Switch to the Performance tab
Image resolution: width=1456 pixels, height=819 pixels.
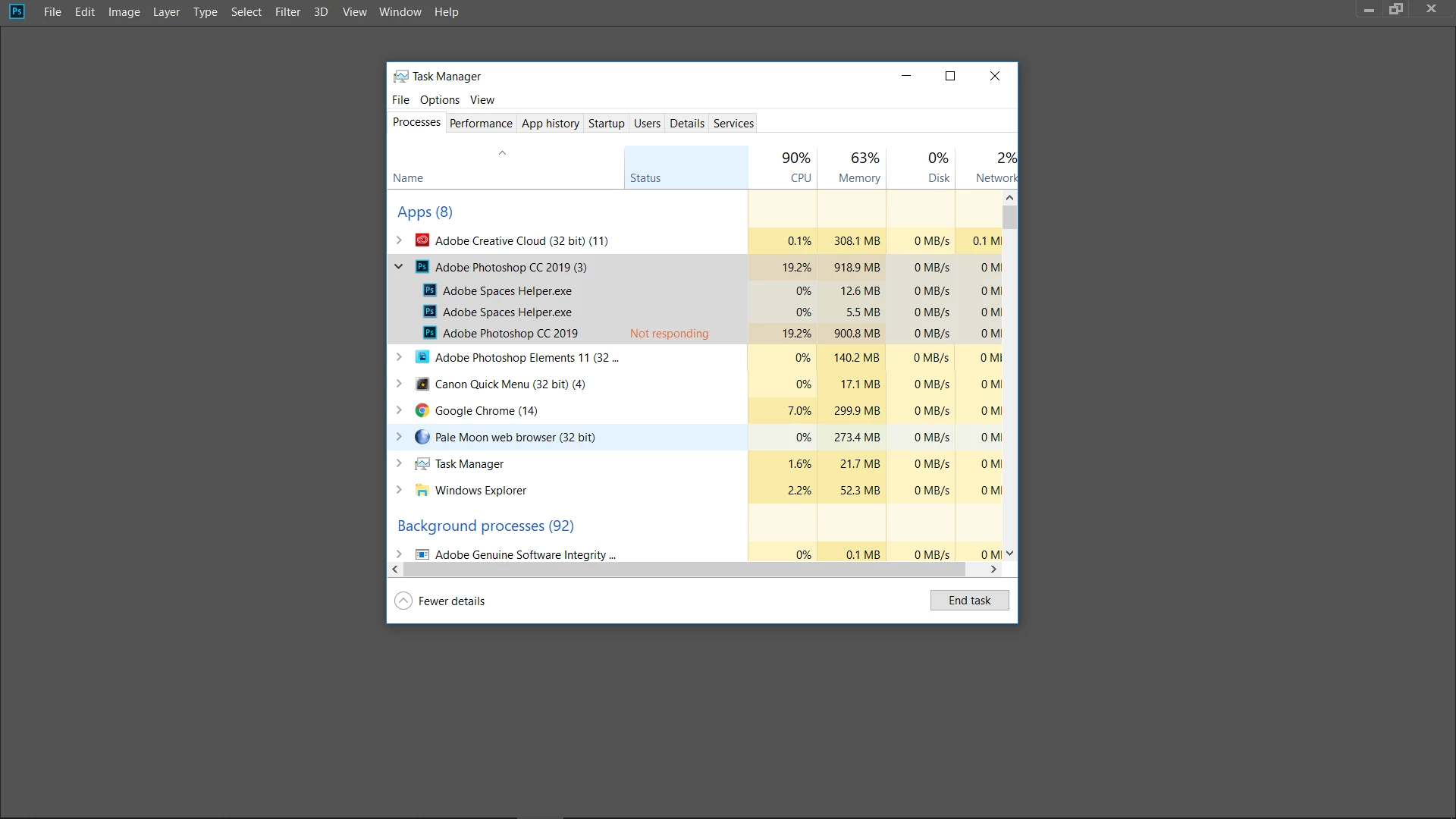(x=481, y=123)
